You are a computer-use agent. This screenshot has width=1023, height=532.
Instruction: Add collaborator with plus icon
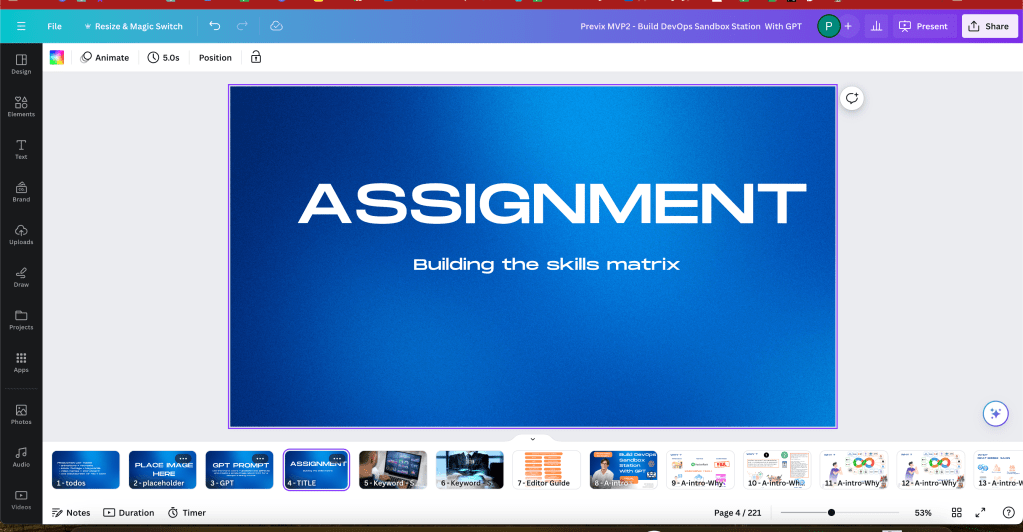(x=848, y=26)
